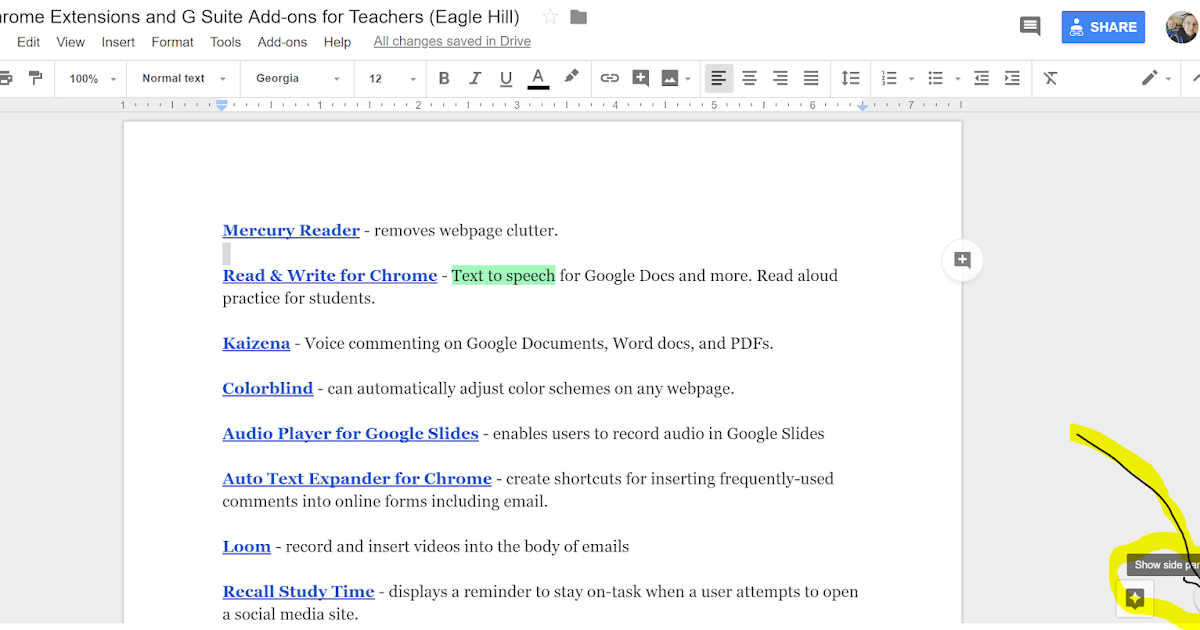Viewport: 1200px width, 630px height.
Task: Open the Mercury Reader link
Action: point(291,231)
